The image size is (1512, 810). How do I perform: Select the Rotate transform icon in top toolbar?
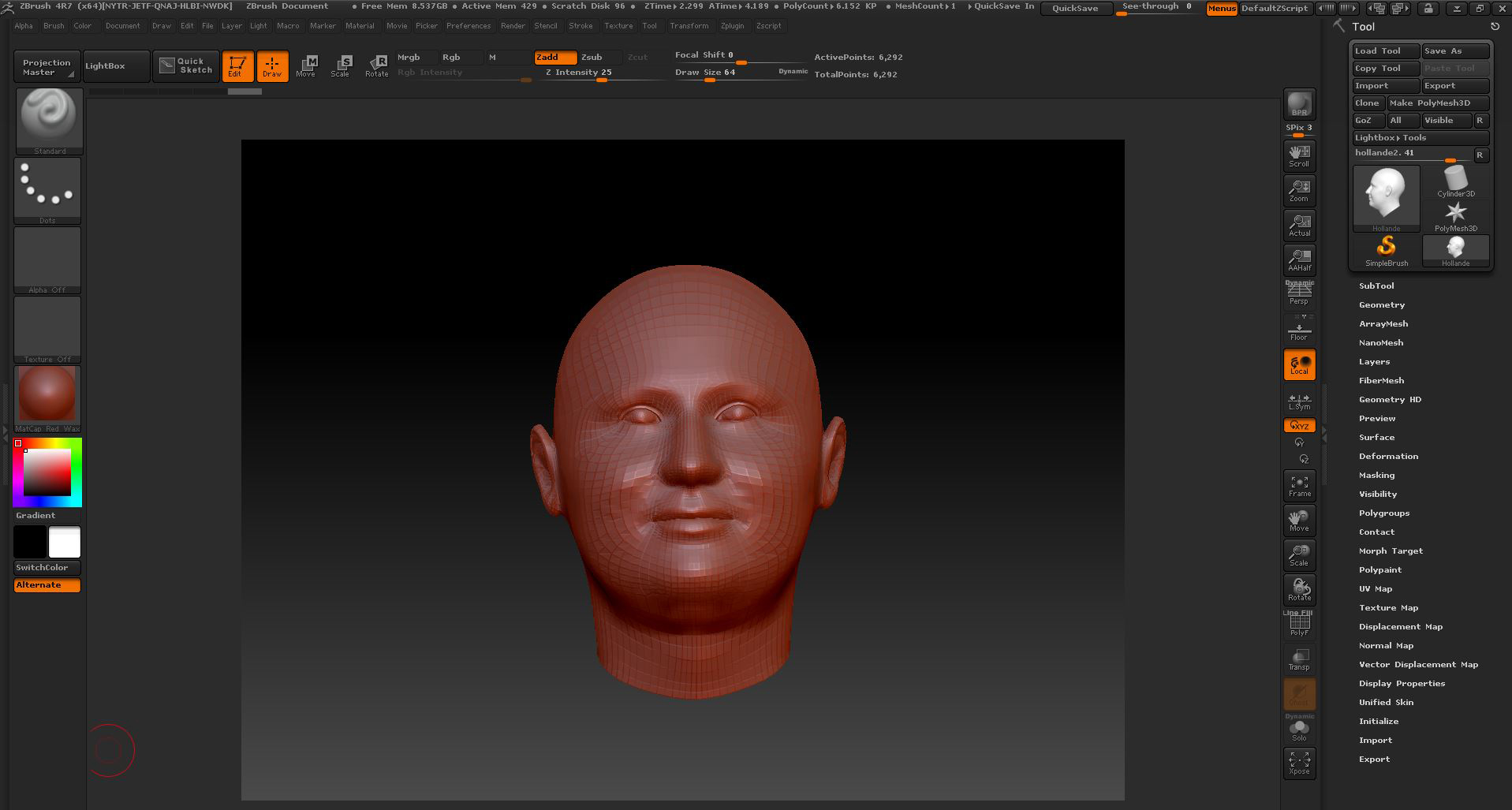pos(376,65)
